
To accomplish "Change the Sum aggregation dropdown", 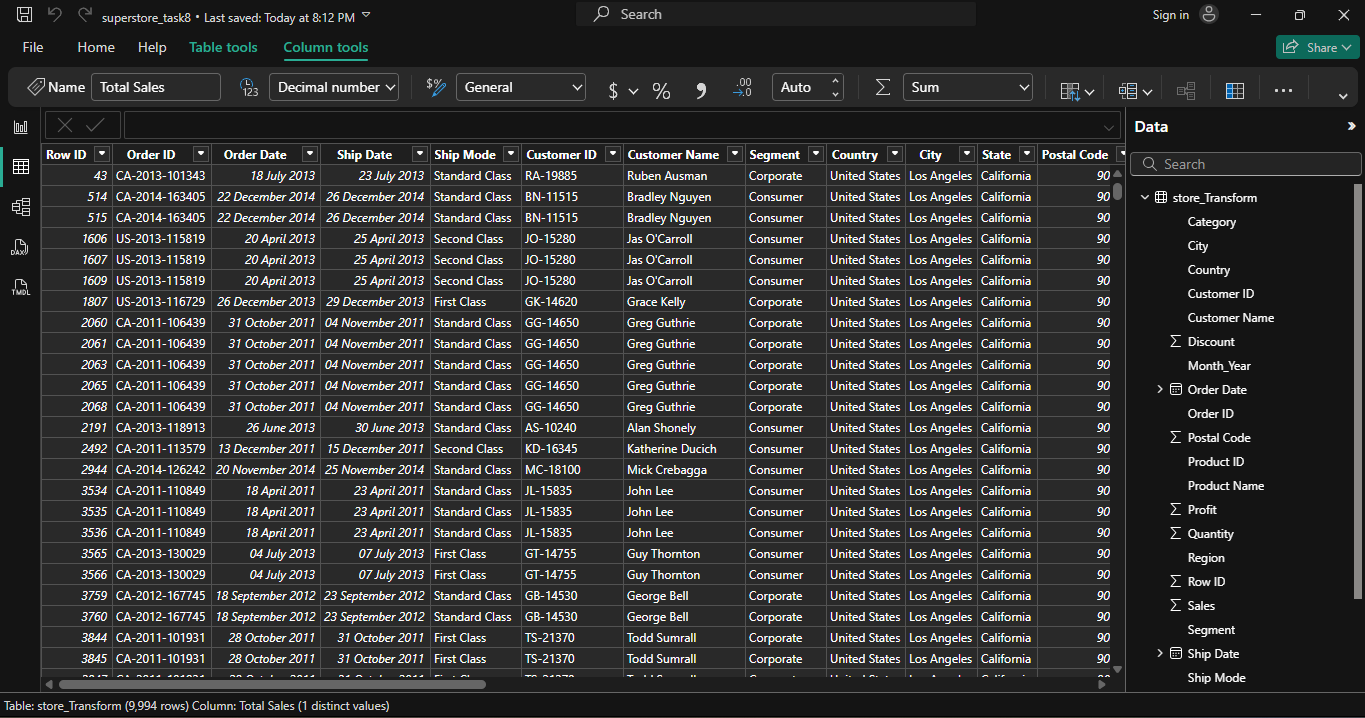I will click(966, 87).
